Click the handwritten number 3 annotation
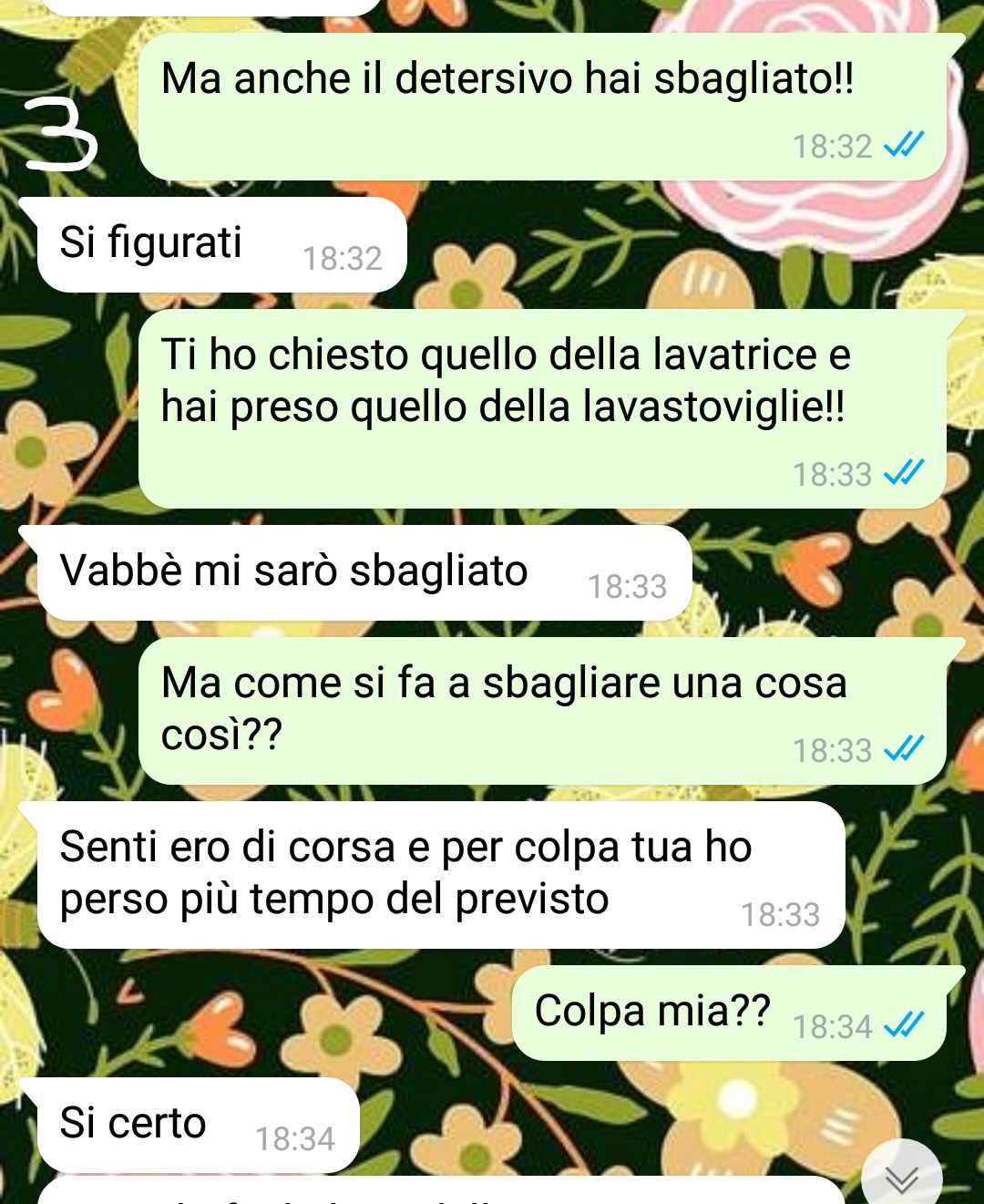The width and height of the screenshot is (984, 1204). (61, 135)
